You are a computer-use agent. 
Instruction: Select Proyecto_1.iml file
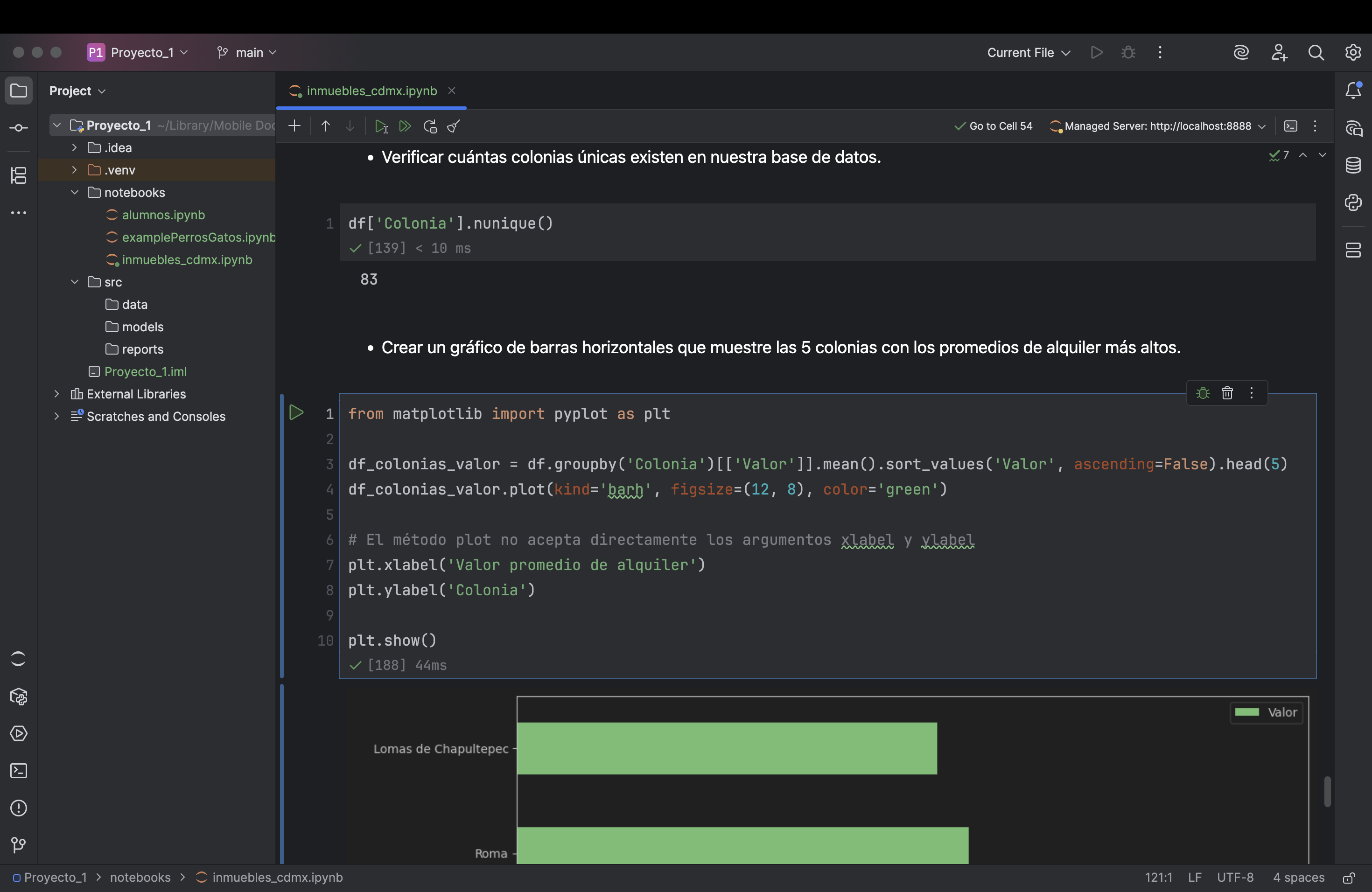pyautogui.click(x=145, y=372)
